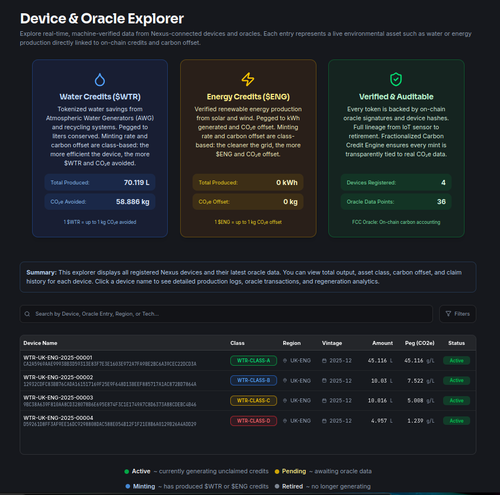500x495 pixels.
Task: Click calendar icon in WTR-UK-ENG-2025-00003 row
Action: coord(324,401)
